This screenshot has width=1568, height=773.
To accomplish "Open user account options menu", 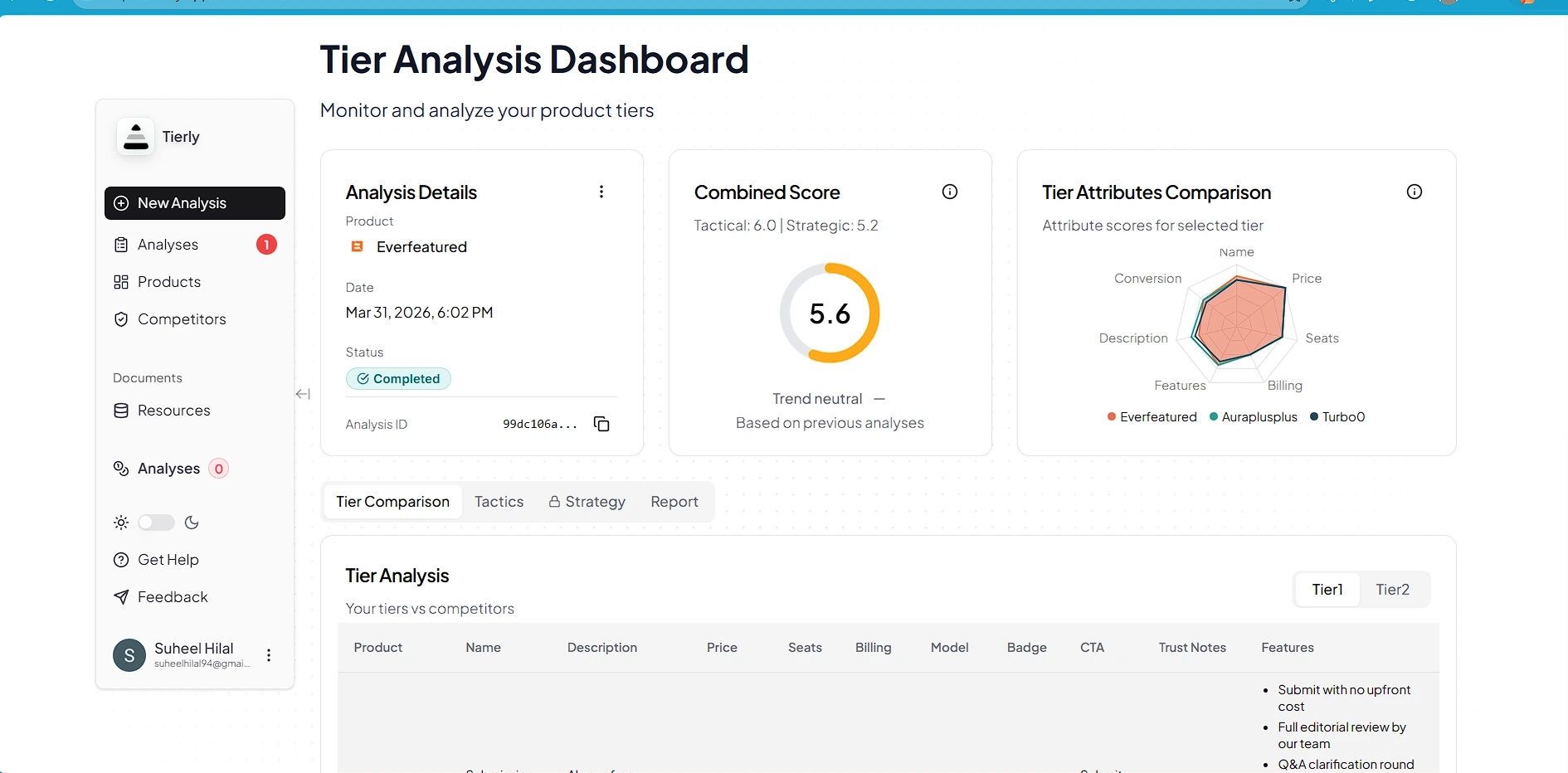I will tap(269, 655).
